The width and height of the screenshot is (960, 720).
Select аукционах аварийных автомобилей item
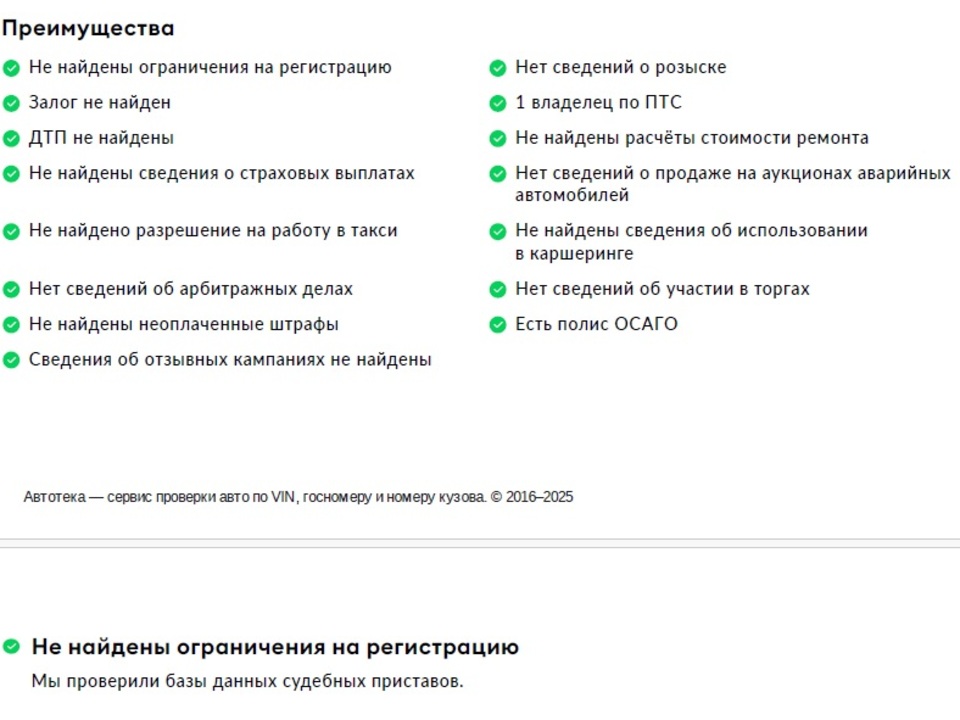733,184
